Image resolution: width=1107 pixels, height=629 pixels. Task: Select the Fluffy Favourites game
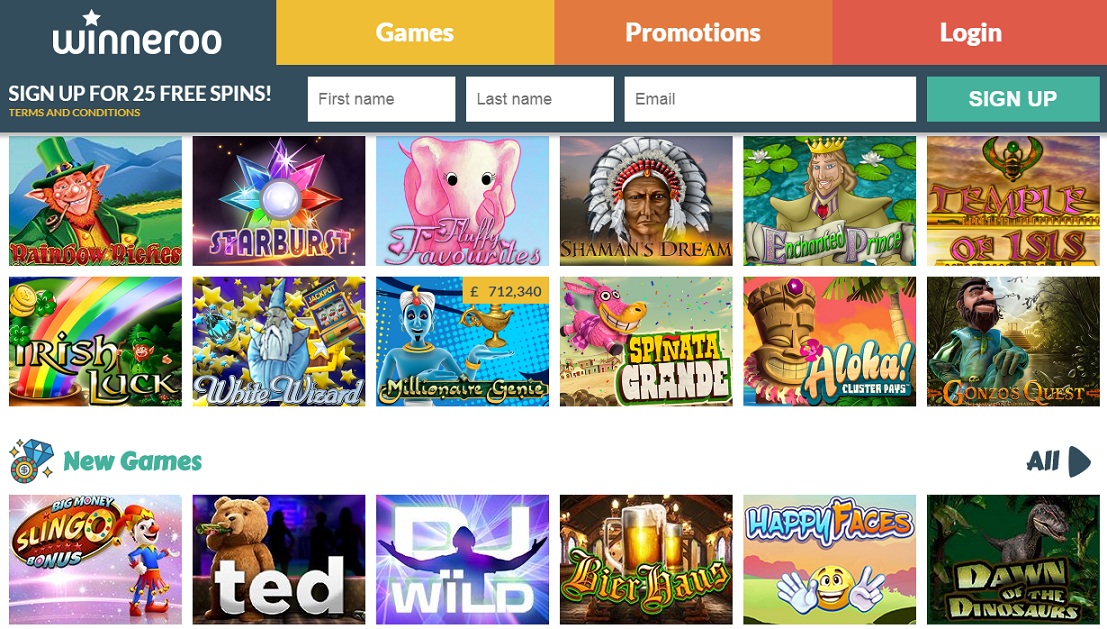(x=462, y=201)
